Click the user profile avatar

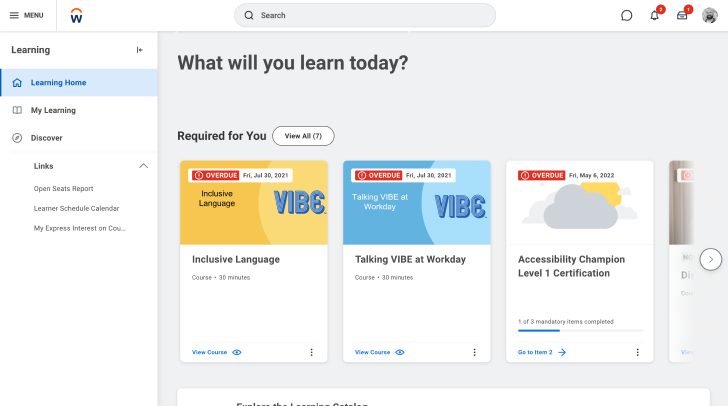pos(710,15)
